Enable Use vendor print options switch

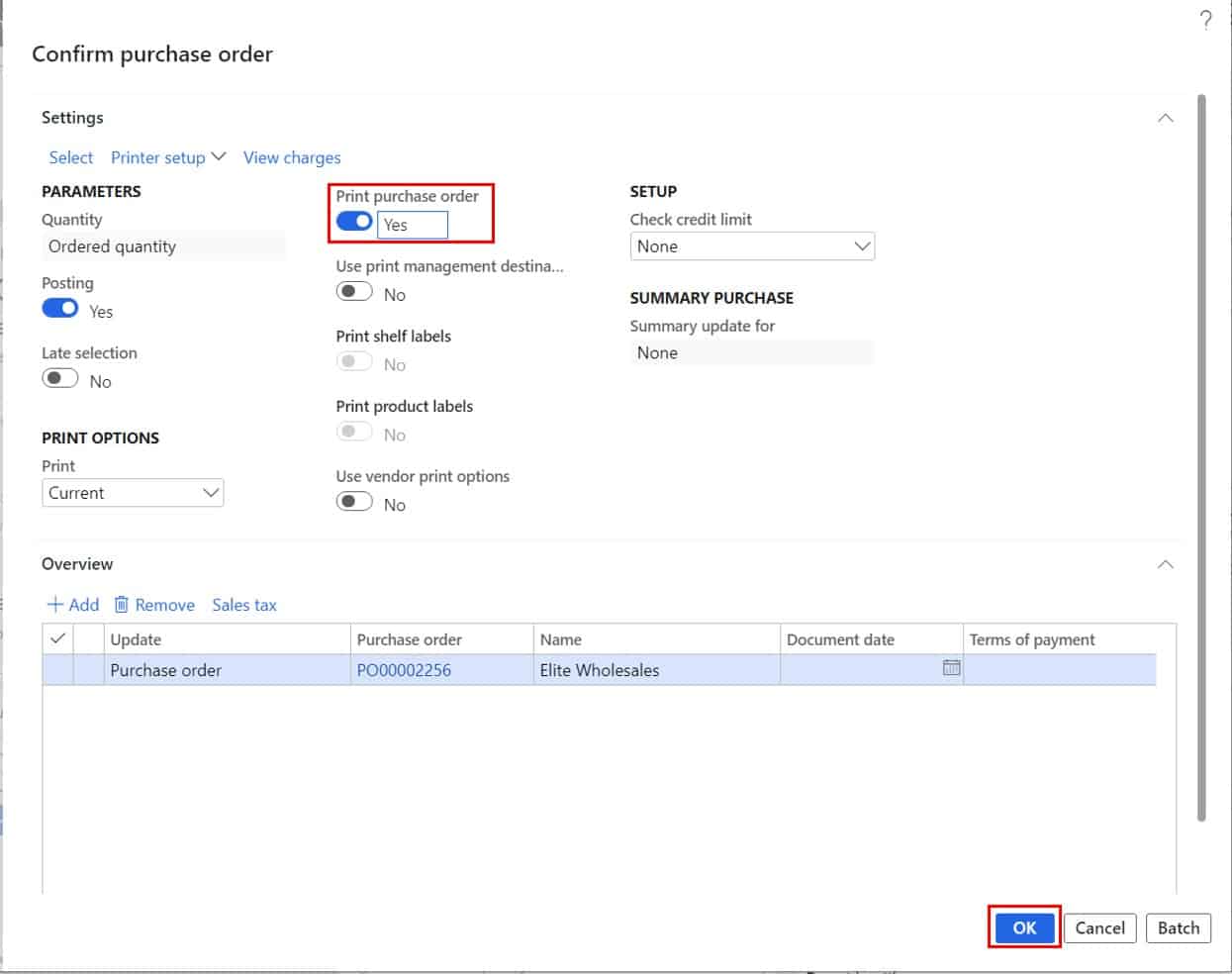pyautogui.click(x=354, y=502)
